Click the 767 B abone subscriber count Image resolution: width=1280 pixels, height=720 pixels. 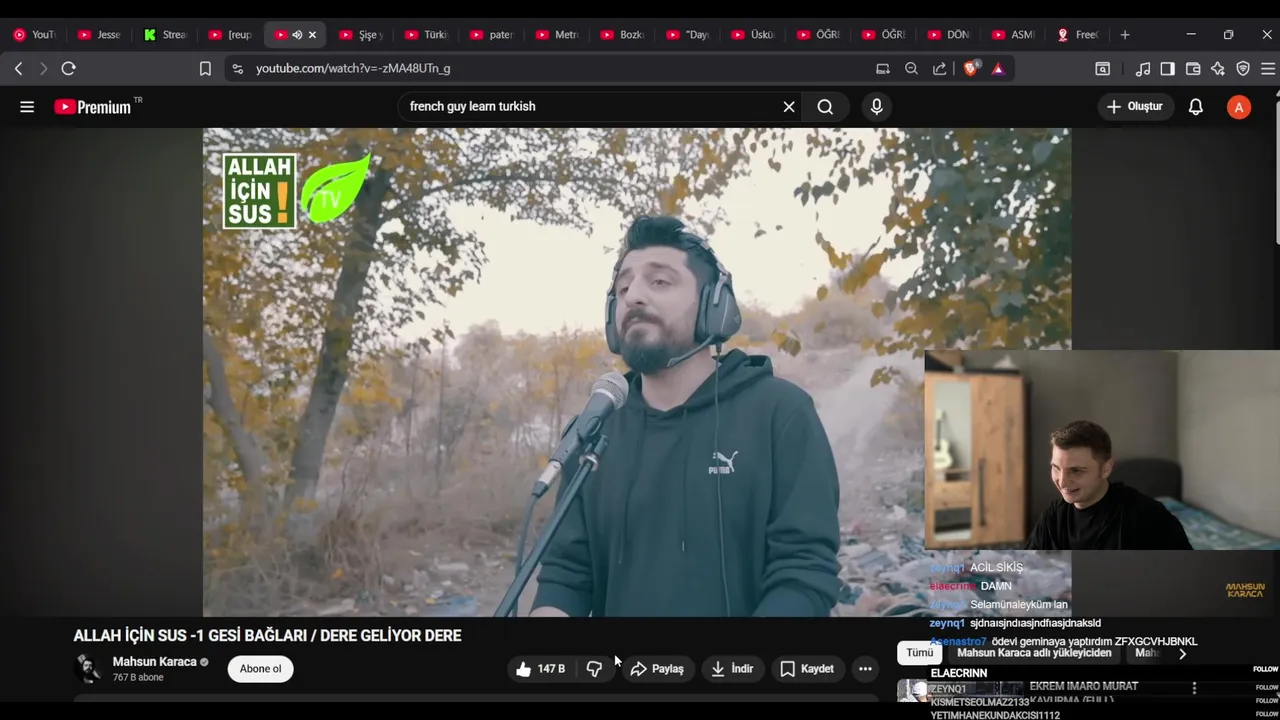[x=138, y=678]
